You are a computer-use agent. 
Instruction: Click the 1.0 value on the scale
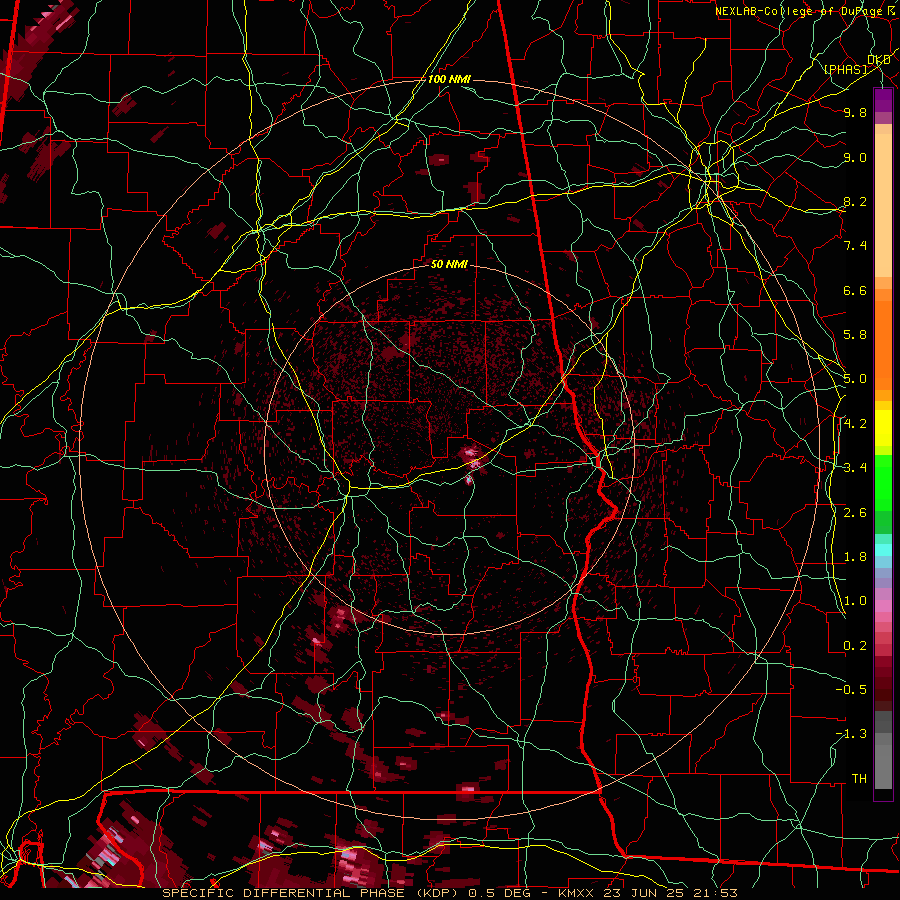click(x=855, y=602)
